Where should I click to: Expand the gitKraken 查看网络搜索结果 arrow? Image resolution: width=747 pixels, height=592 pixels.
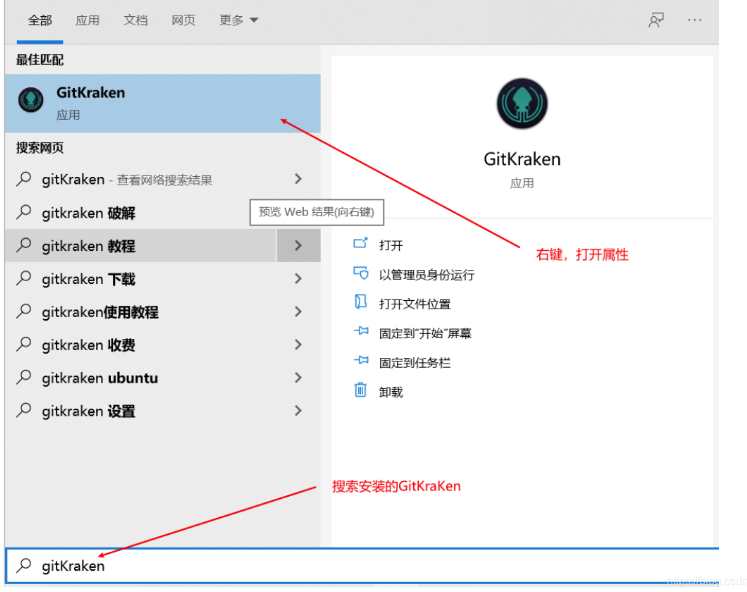(x=298, y=179)
